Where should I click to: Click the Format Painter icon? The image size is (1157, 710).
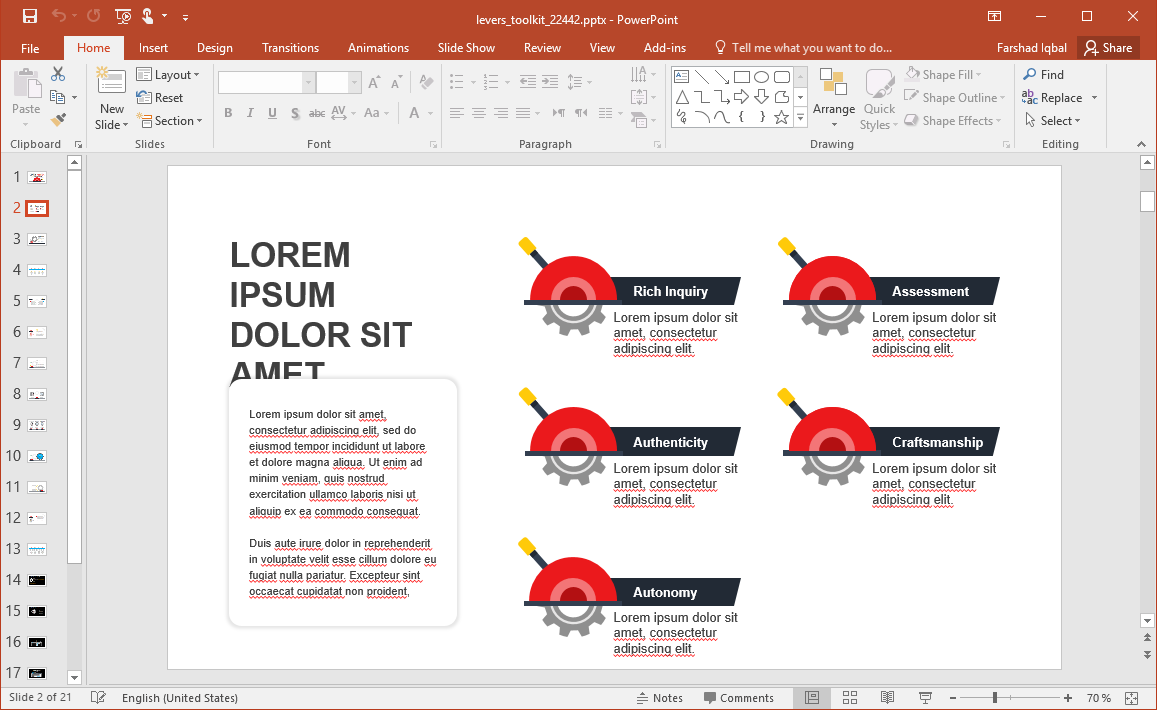(59, 119)
